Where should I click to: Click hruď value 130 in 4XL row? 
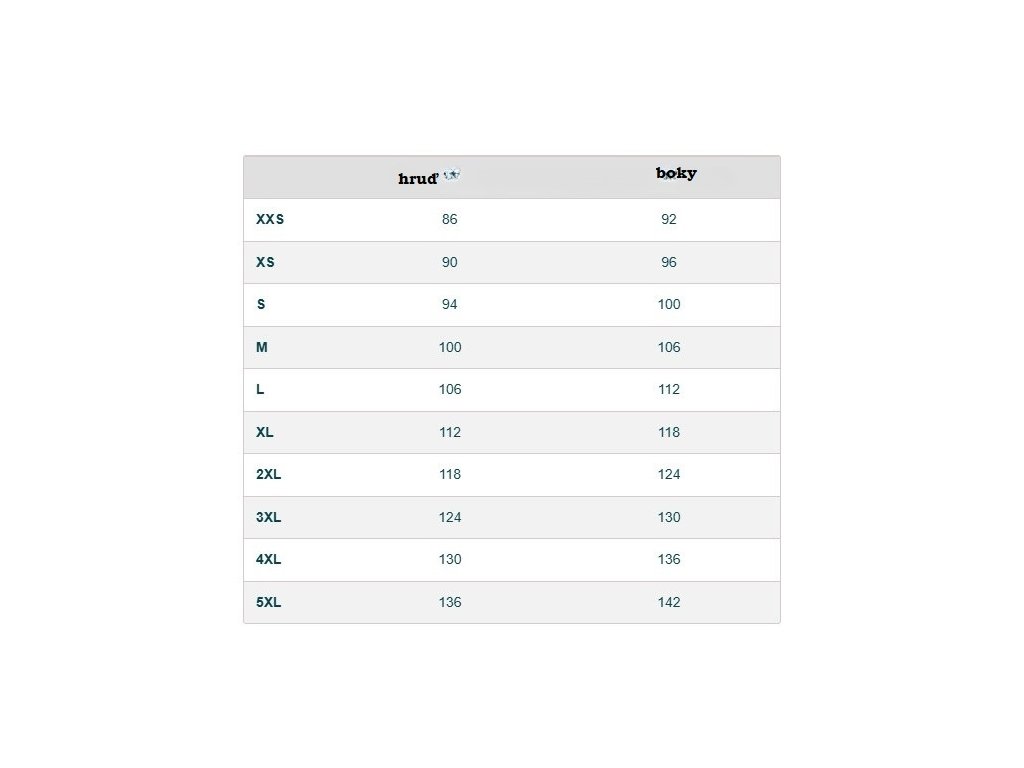450,560
